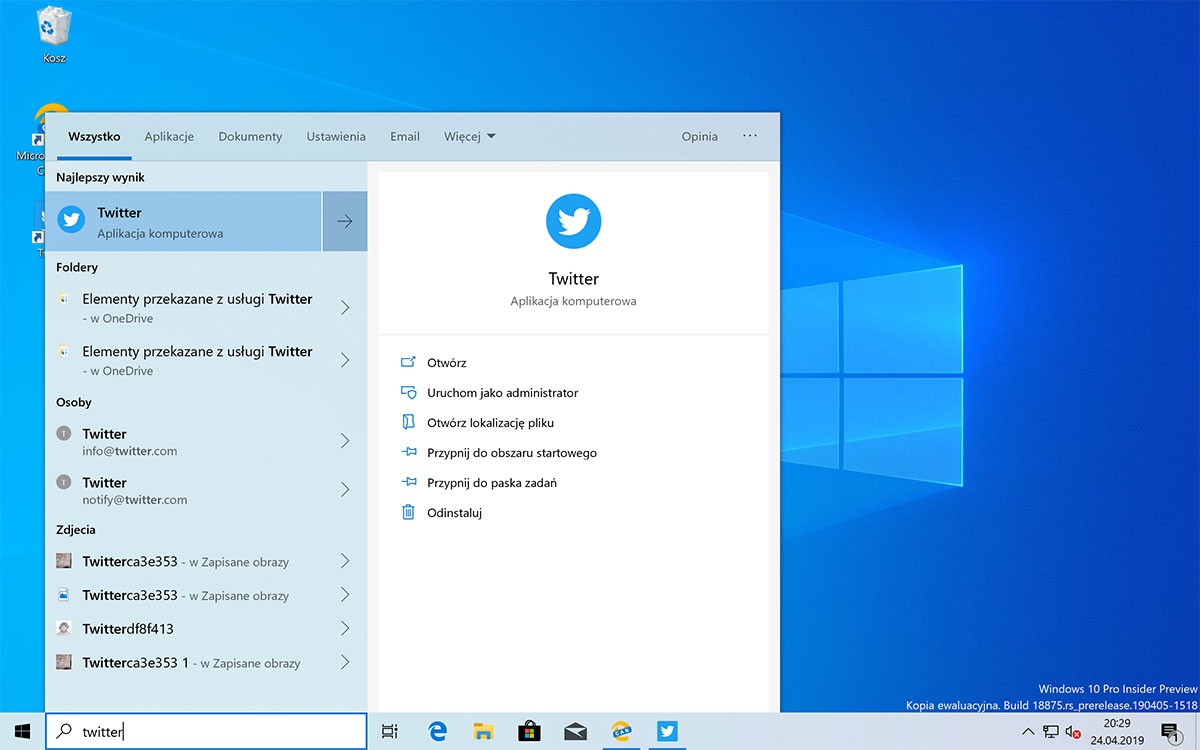Expand the info@twitter.com contact chevron

point(345,441)
